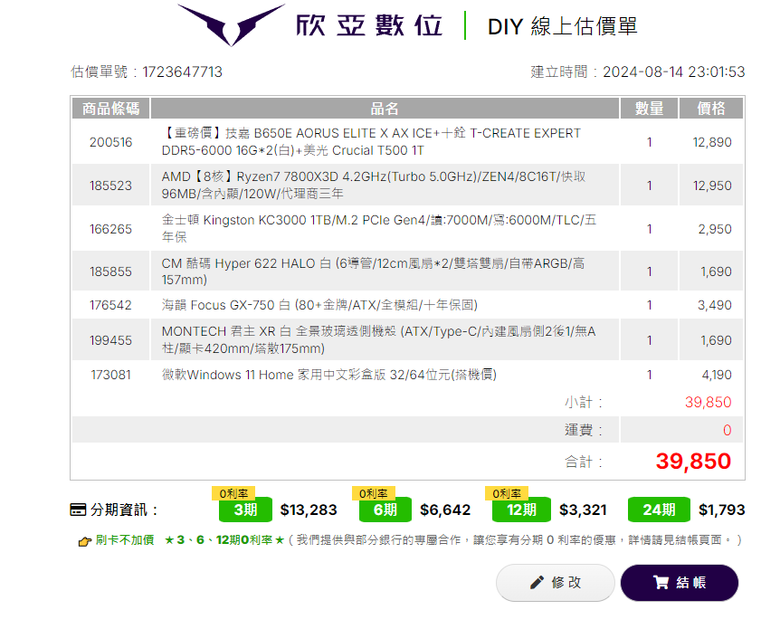Click the CM Hyper 622 HALO product name
This screenshot has height=629, width=780.
pos(373,271)
